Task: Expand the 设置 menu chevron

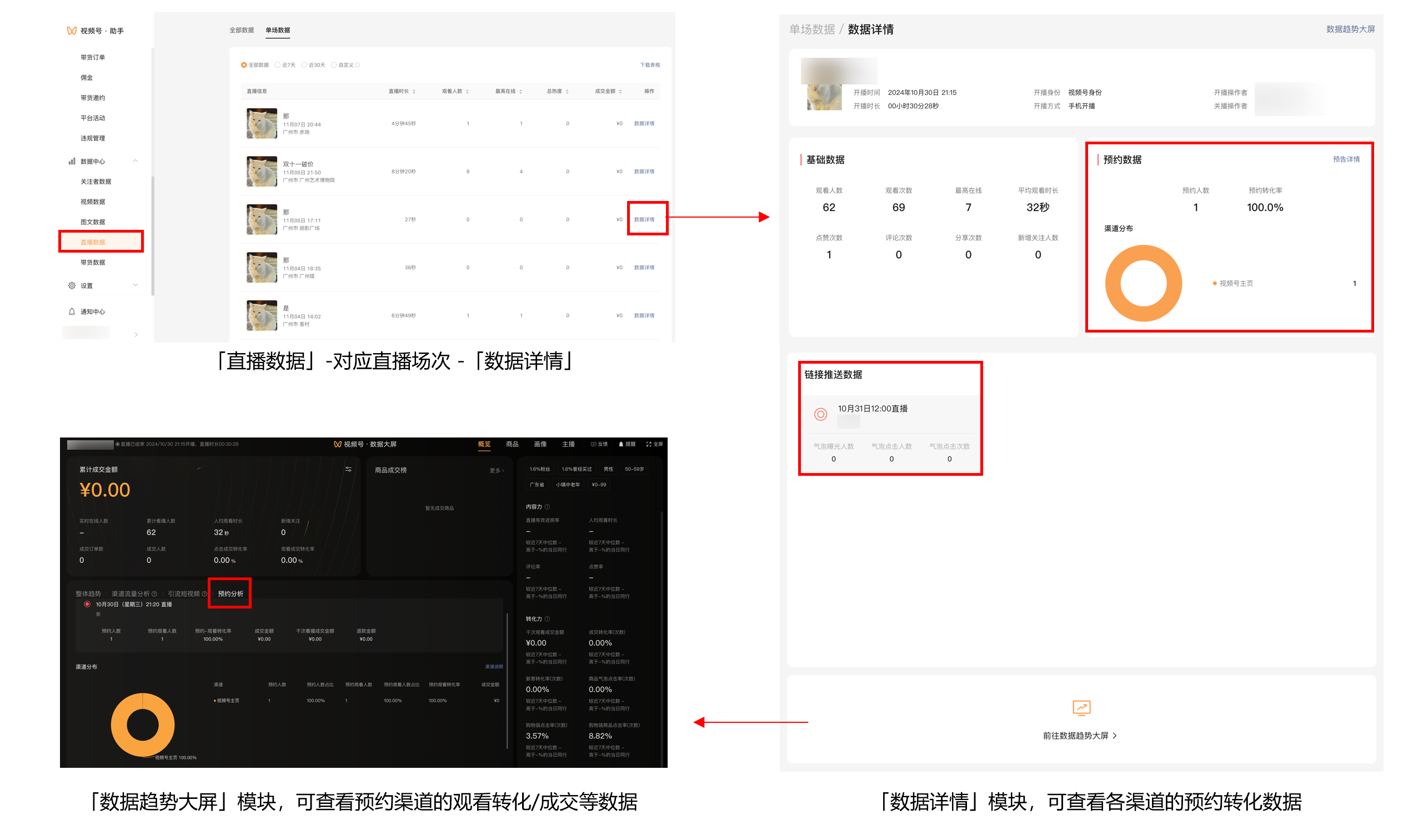Action: [136, 285]
